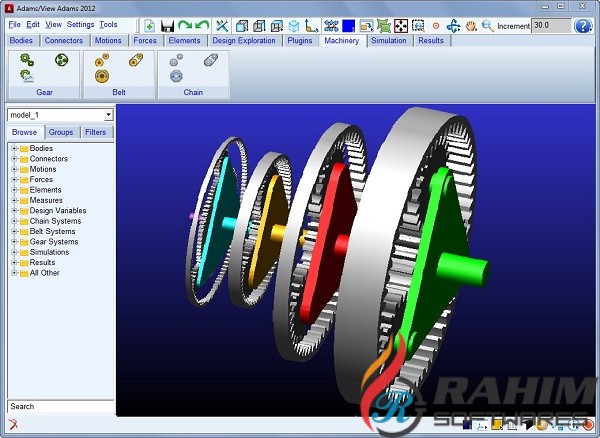Open the View menu
Screen dimensions: 600x438
click(54, 24)
